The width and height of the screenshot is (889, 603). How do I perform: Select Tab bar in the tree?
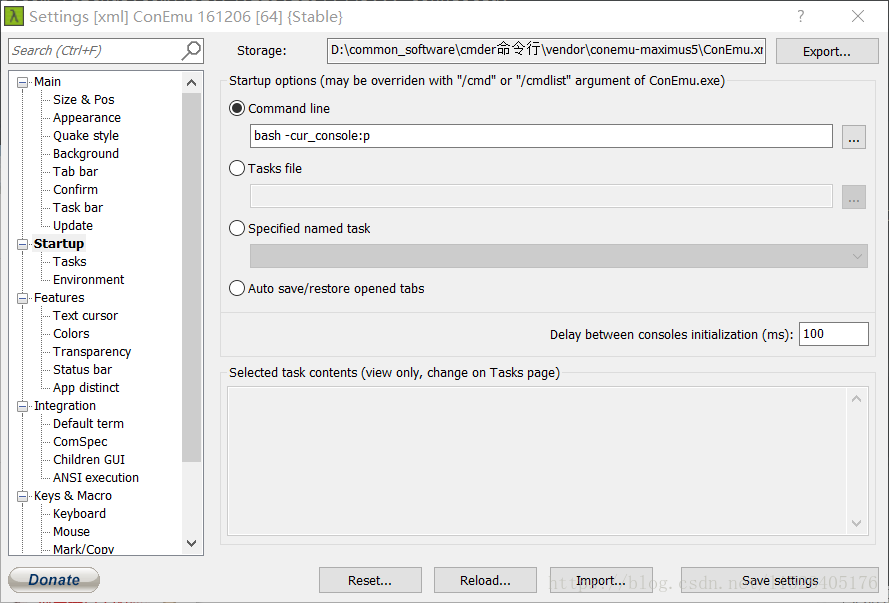(75, 172)
